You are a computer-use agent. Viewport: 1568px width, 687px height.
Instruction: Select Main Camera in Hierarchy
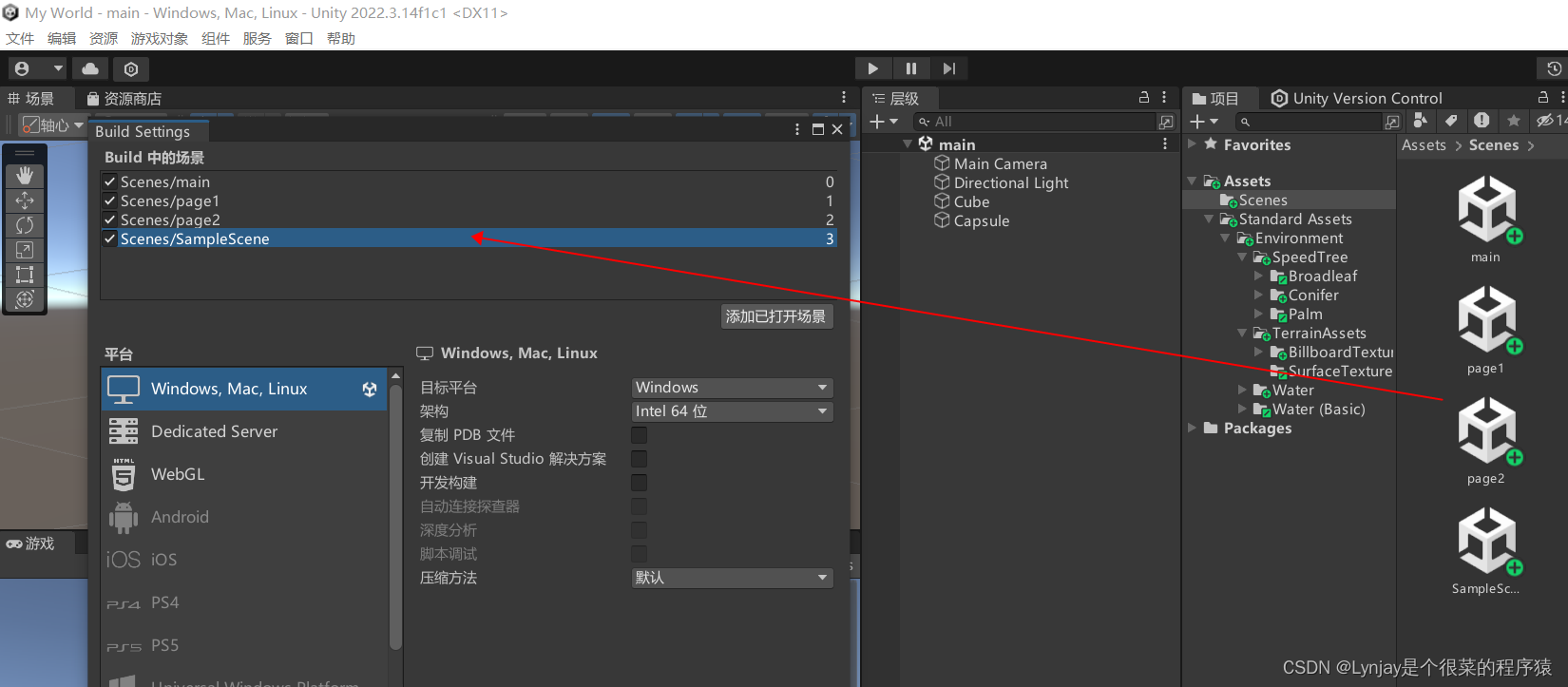click(1001, 163)
